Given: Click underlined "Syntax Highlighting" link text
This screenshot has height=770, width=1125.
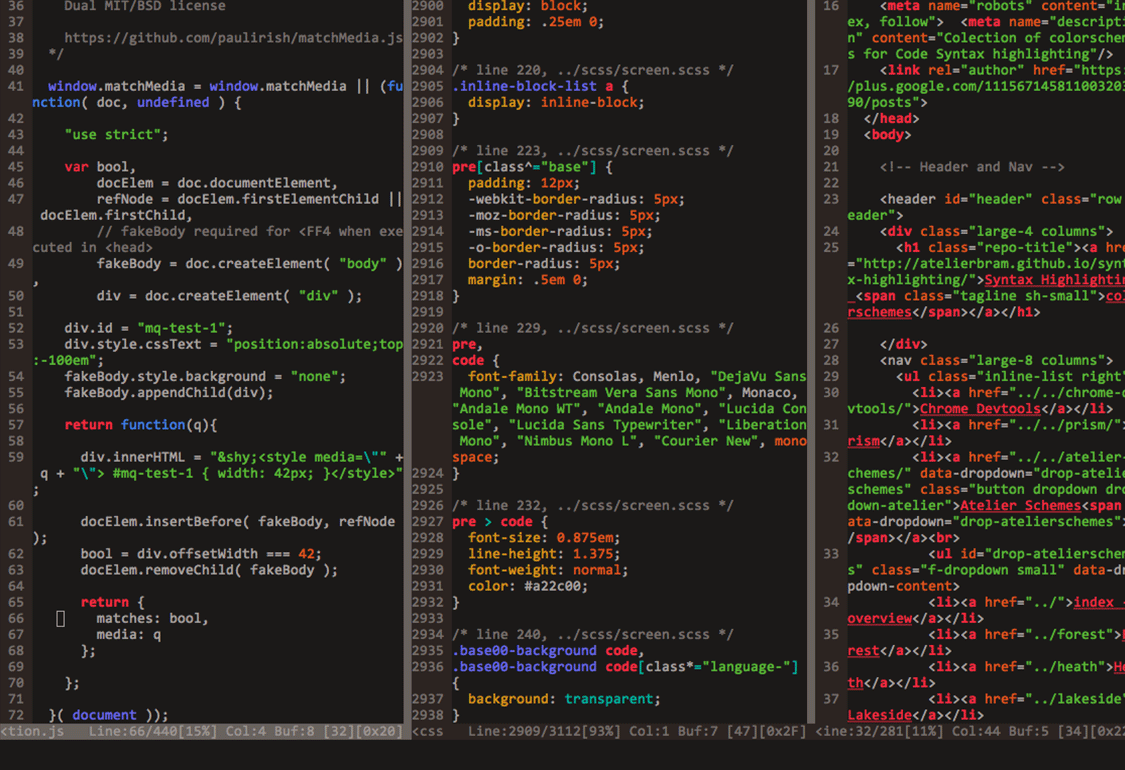Looking at the screenshot, I should (1054, 280).
